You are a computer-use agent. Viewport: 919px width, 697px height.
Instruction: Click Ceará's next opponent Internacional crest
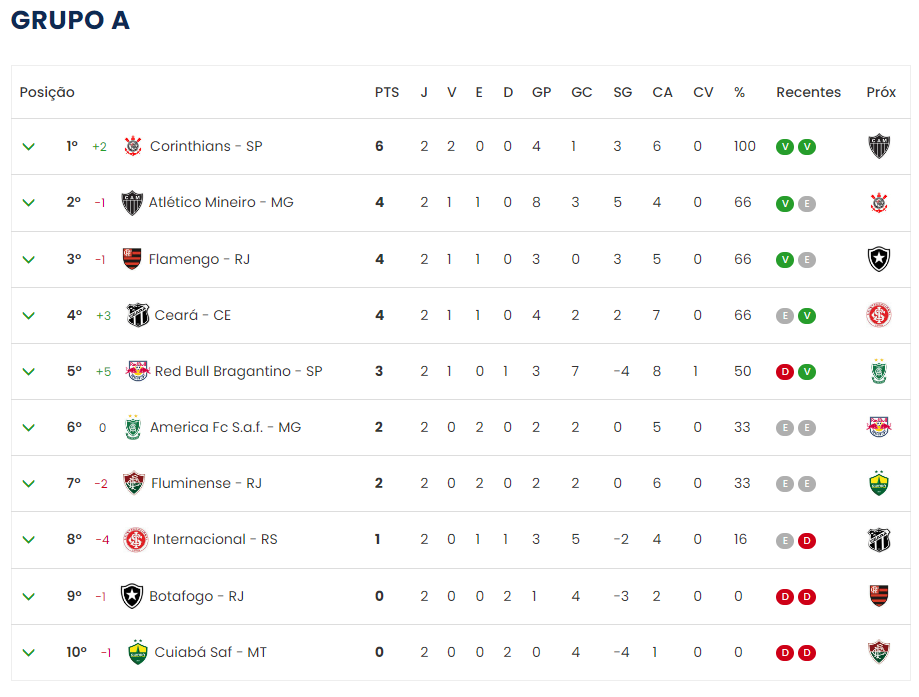pyautogui.click(x=879, y=315)
